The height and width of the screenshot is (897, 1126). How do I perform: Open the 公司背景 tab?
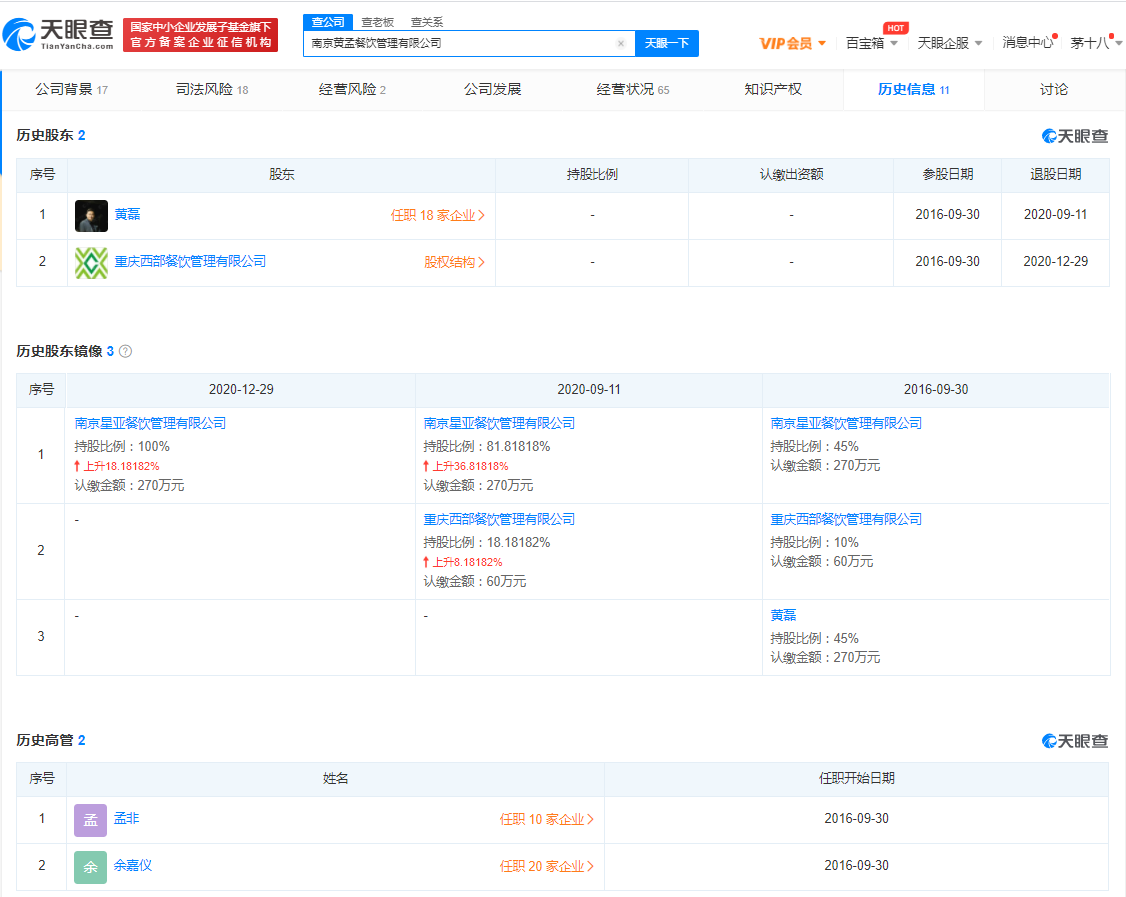pos(71,89)
